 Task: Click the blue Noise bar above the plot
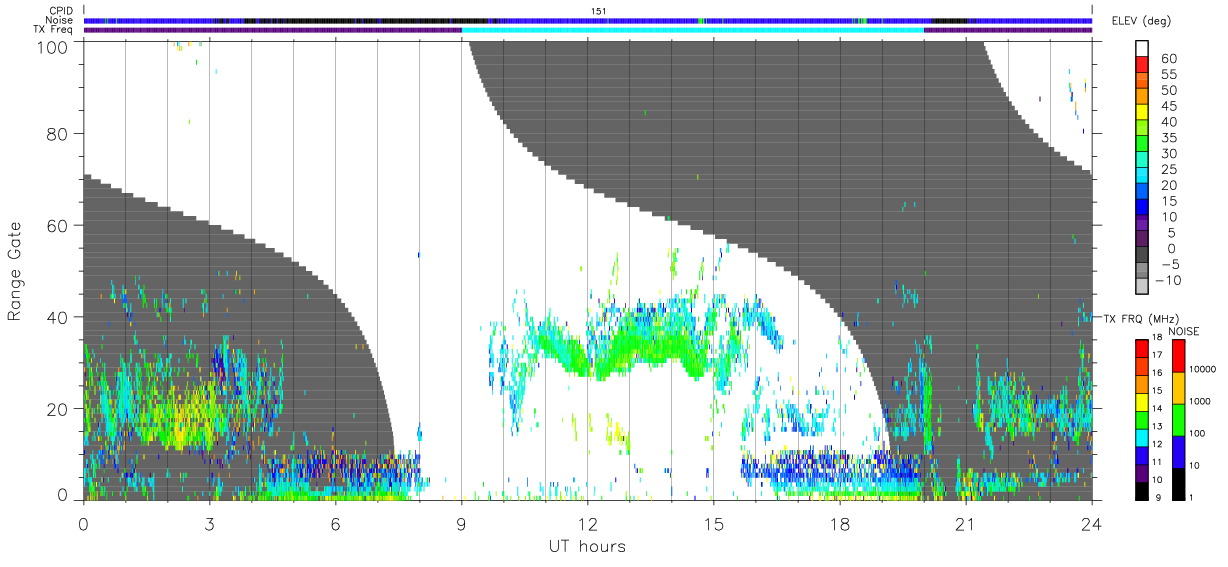point(587,20)
